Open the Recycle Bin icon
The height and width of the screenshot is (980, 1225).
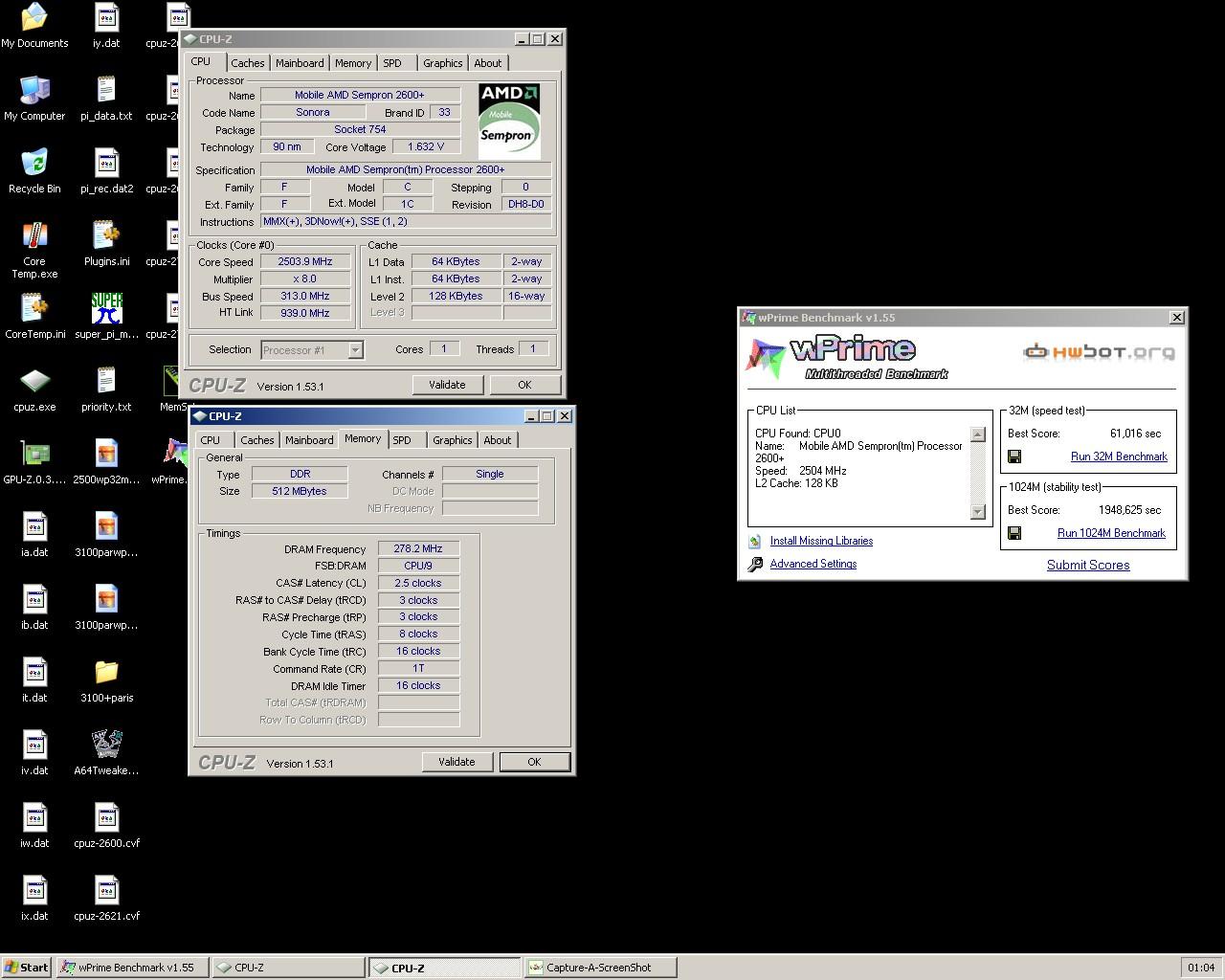pos(34,170)
